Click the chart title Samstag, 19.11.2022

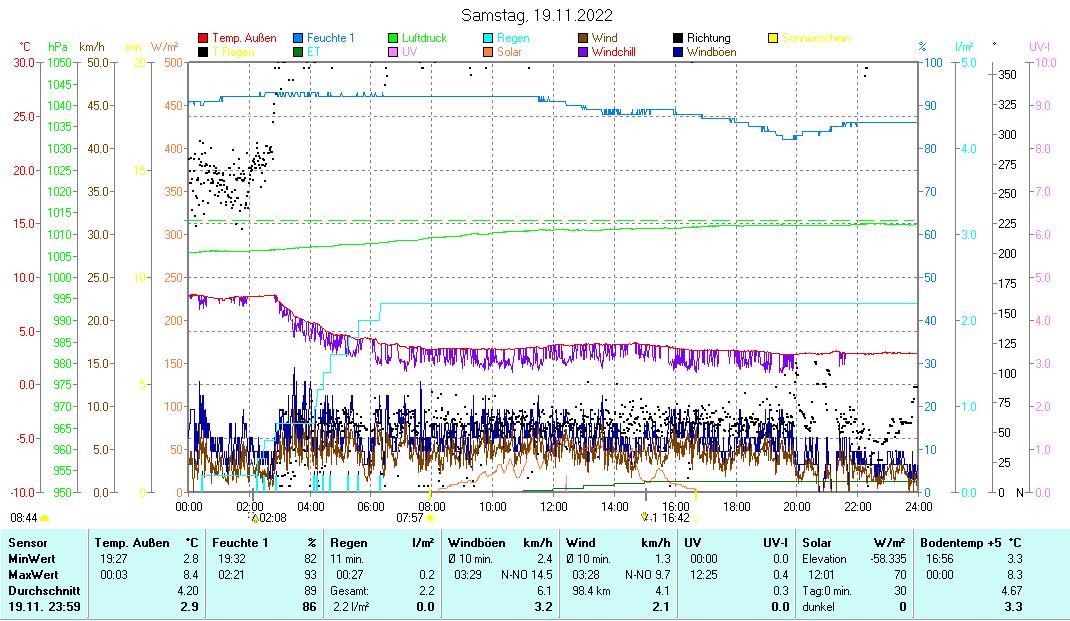click(x=538, y=15)
